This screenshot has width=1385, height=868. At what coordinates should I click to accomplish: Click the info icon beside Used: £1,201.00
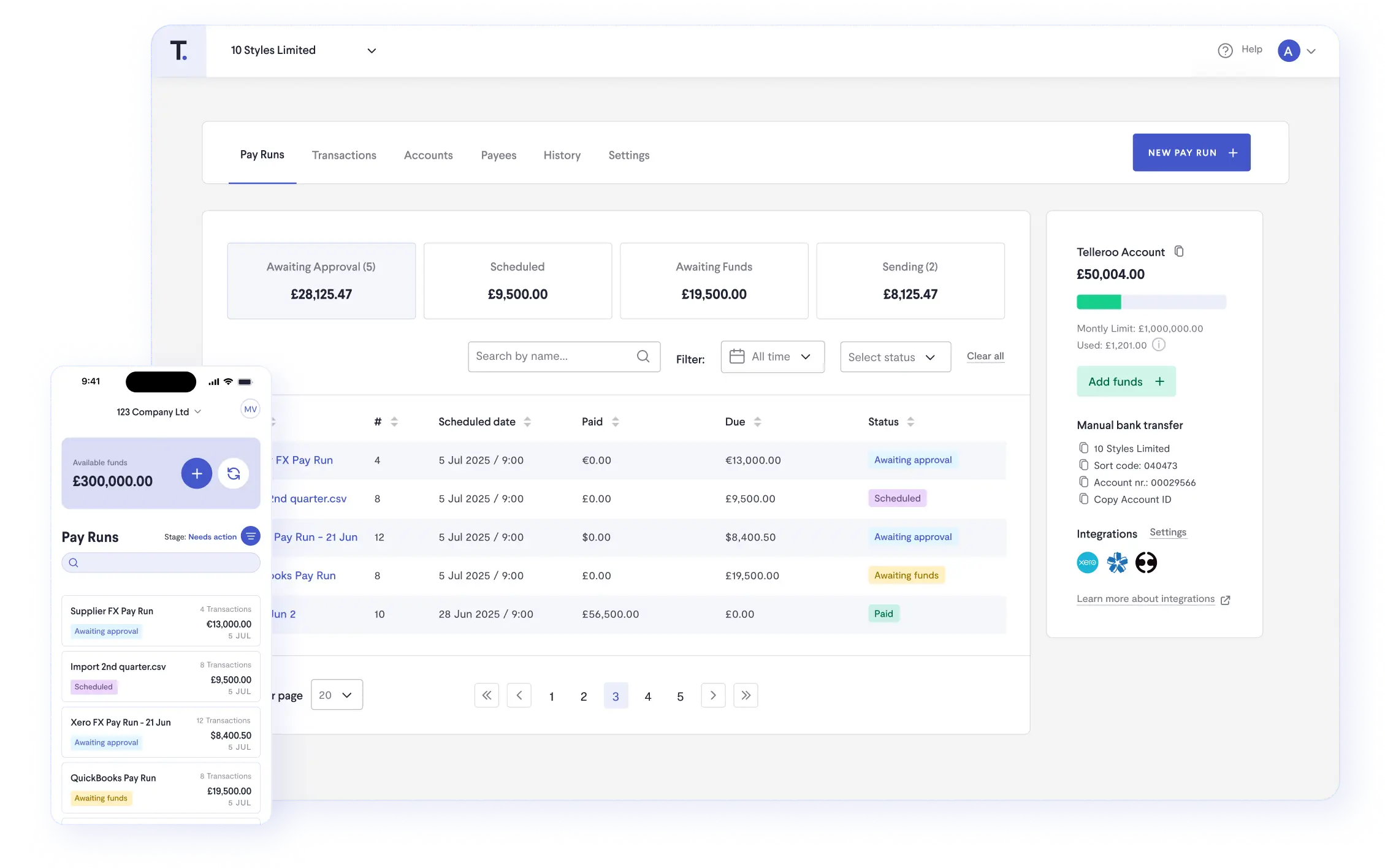1159,345
